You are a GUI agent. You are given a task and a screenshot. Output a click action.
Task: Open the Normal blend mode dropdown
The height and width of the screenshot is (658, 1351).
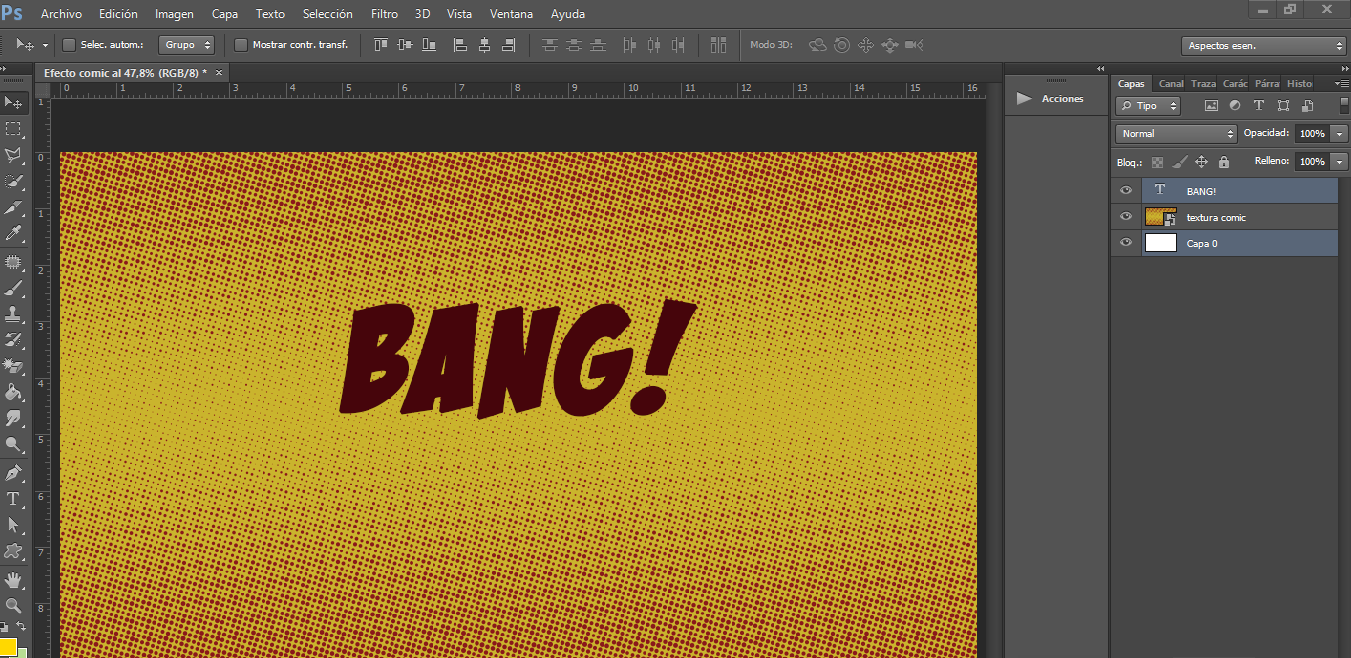pos(1176,133)
